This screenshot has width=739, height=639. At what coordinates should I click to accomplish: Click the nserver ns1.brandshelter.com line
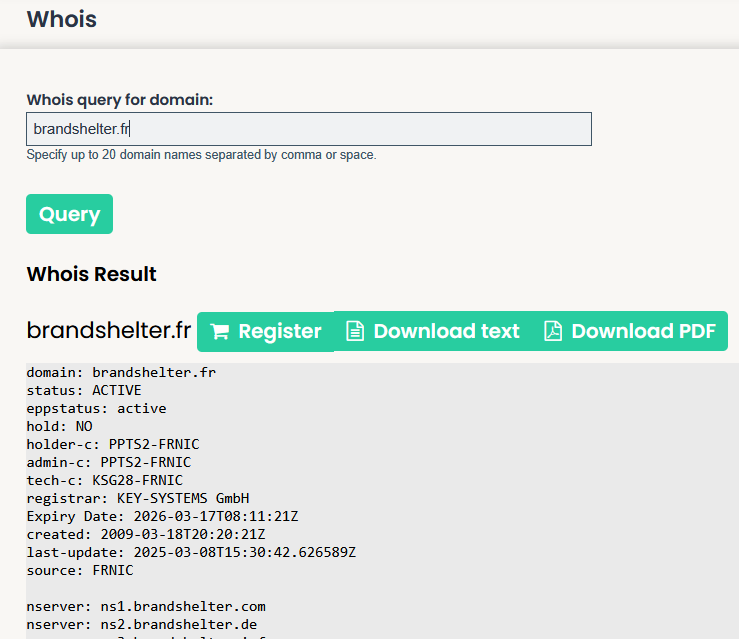146,606
